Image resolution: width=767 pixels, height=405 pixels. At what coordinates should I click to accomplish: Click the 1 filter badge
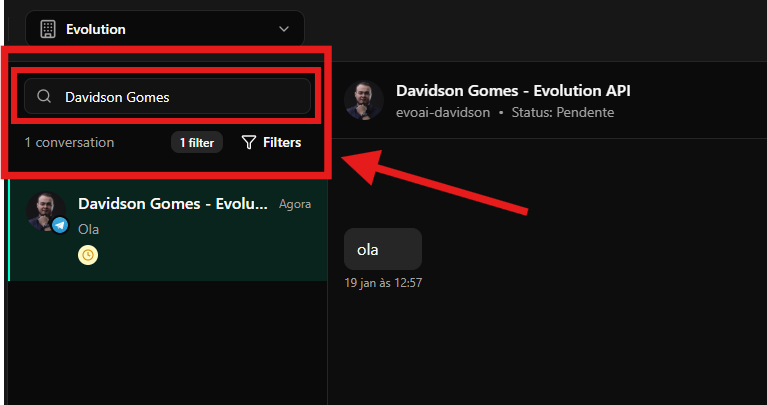(197, 142)
